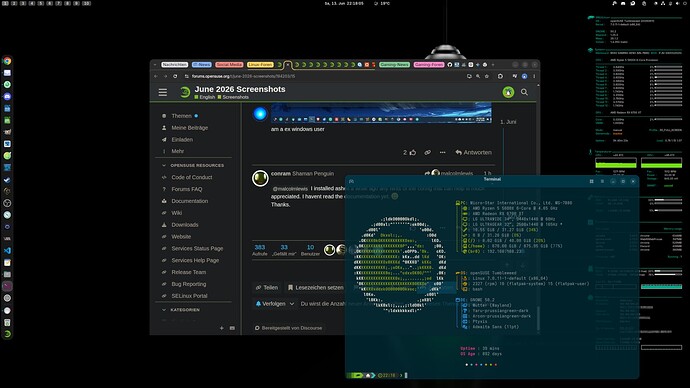The height and width of the screenshot is (388, 690).
Task: Open the Terminal hamburger menu
Action: pos(602,181)
